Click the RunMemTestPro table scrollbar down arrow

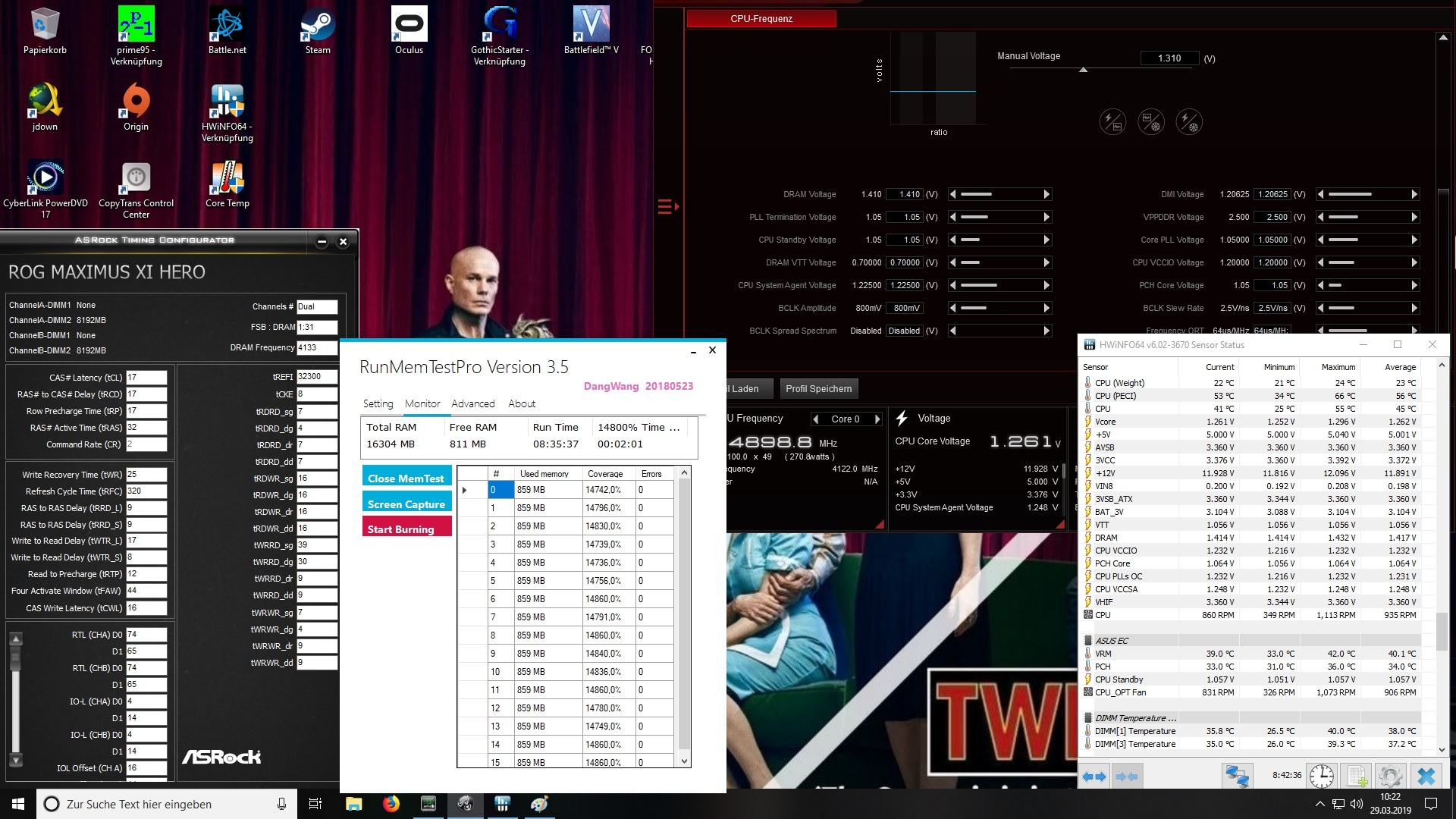tap(684, 761)
